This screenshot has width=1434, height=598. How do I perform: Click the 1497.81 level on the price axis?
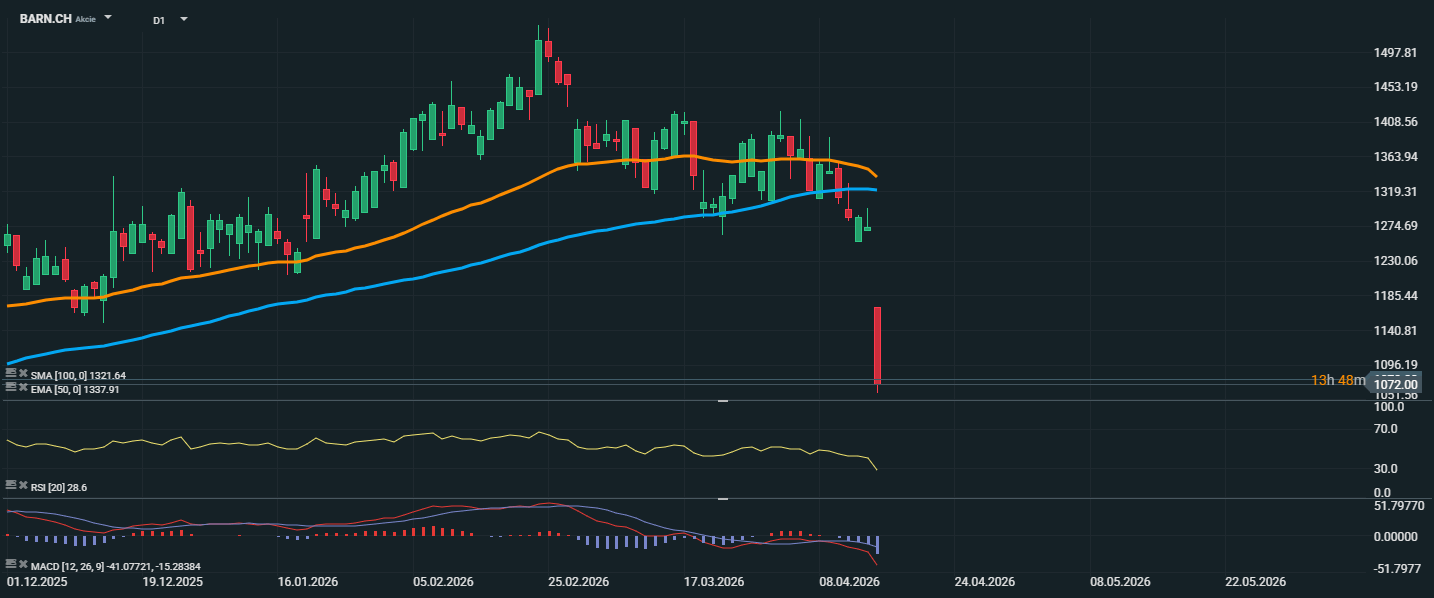(x=1396, y=53)
